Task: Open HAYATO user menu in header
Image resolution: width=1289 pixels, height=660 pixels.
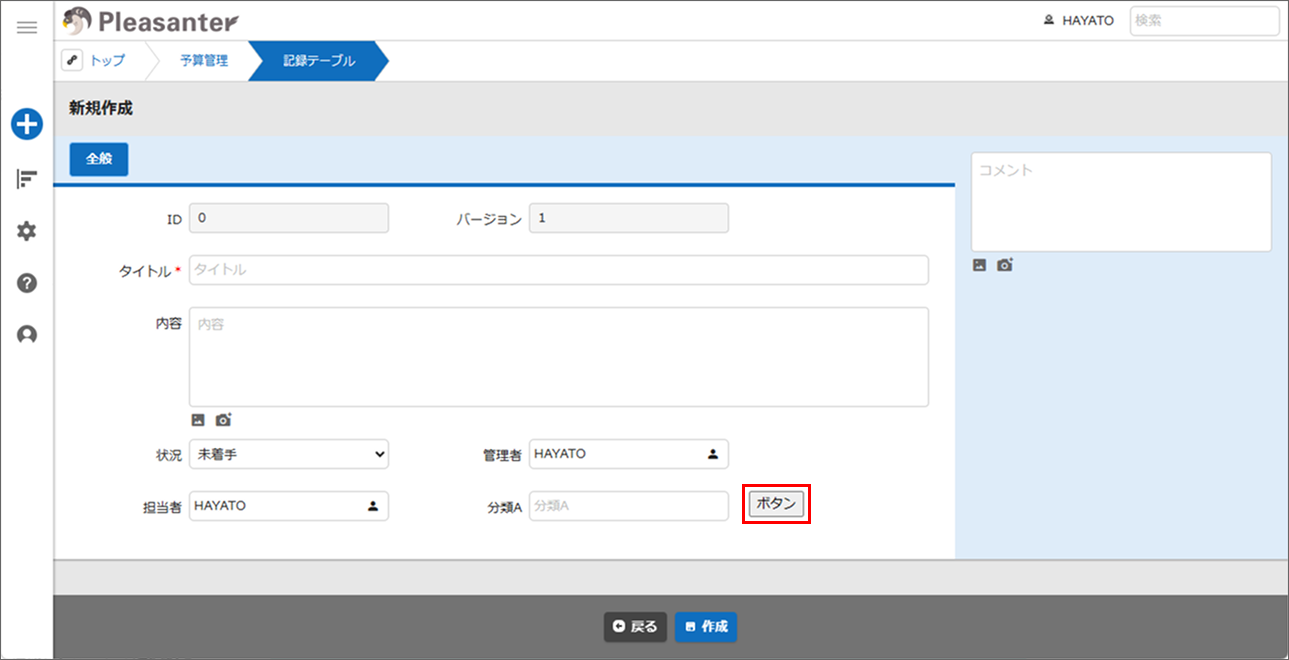Action: [1078, 21]
